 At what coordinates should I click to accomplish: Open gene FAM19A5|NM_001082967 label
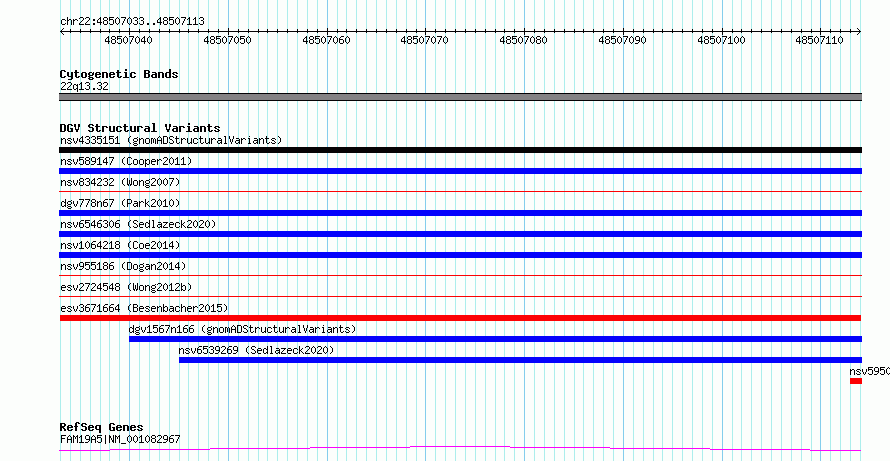click(x=120, y=439)
